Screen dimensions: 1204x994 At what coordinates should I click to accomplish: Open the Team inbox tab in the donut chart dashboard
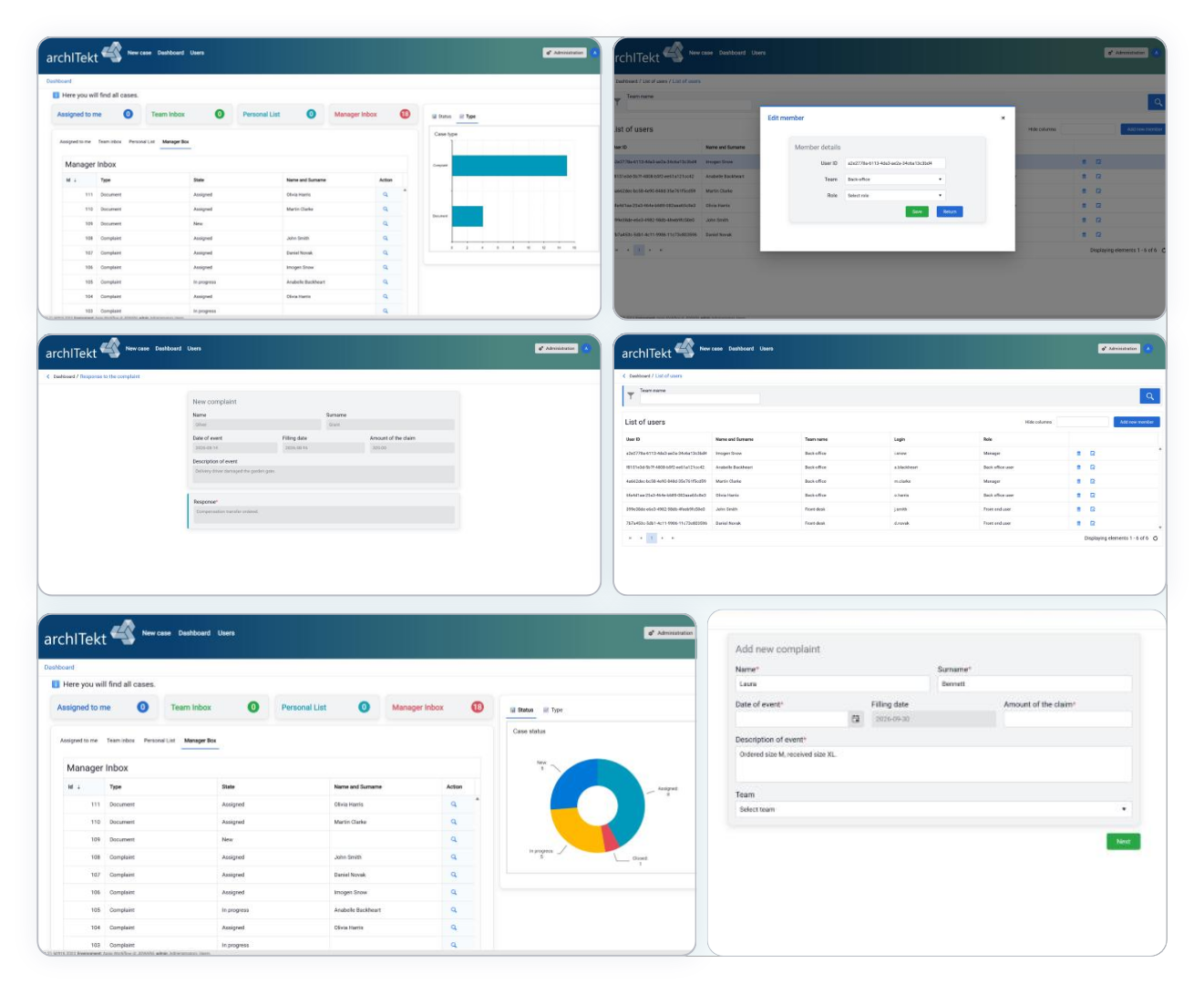click(x=120, y=741)
